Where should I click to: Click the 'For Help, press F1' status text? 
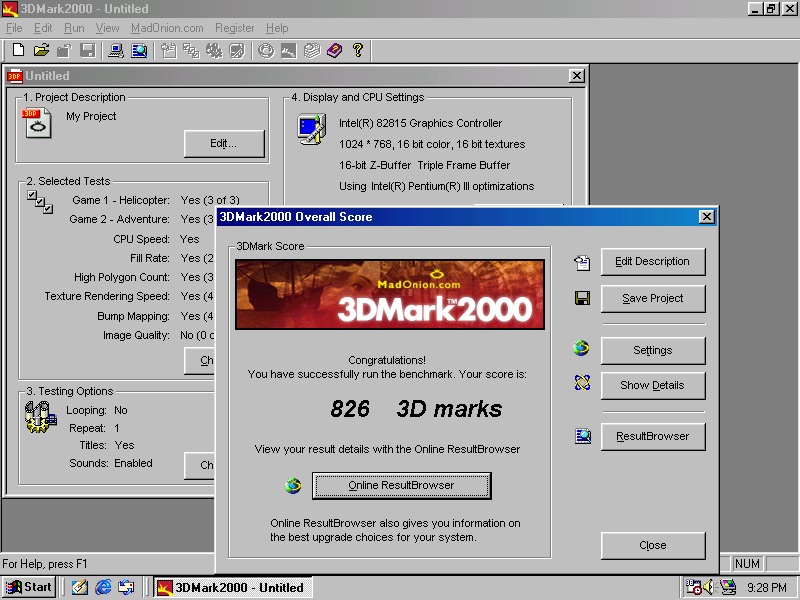coord(45,564)
